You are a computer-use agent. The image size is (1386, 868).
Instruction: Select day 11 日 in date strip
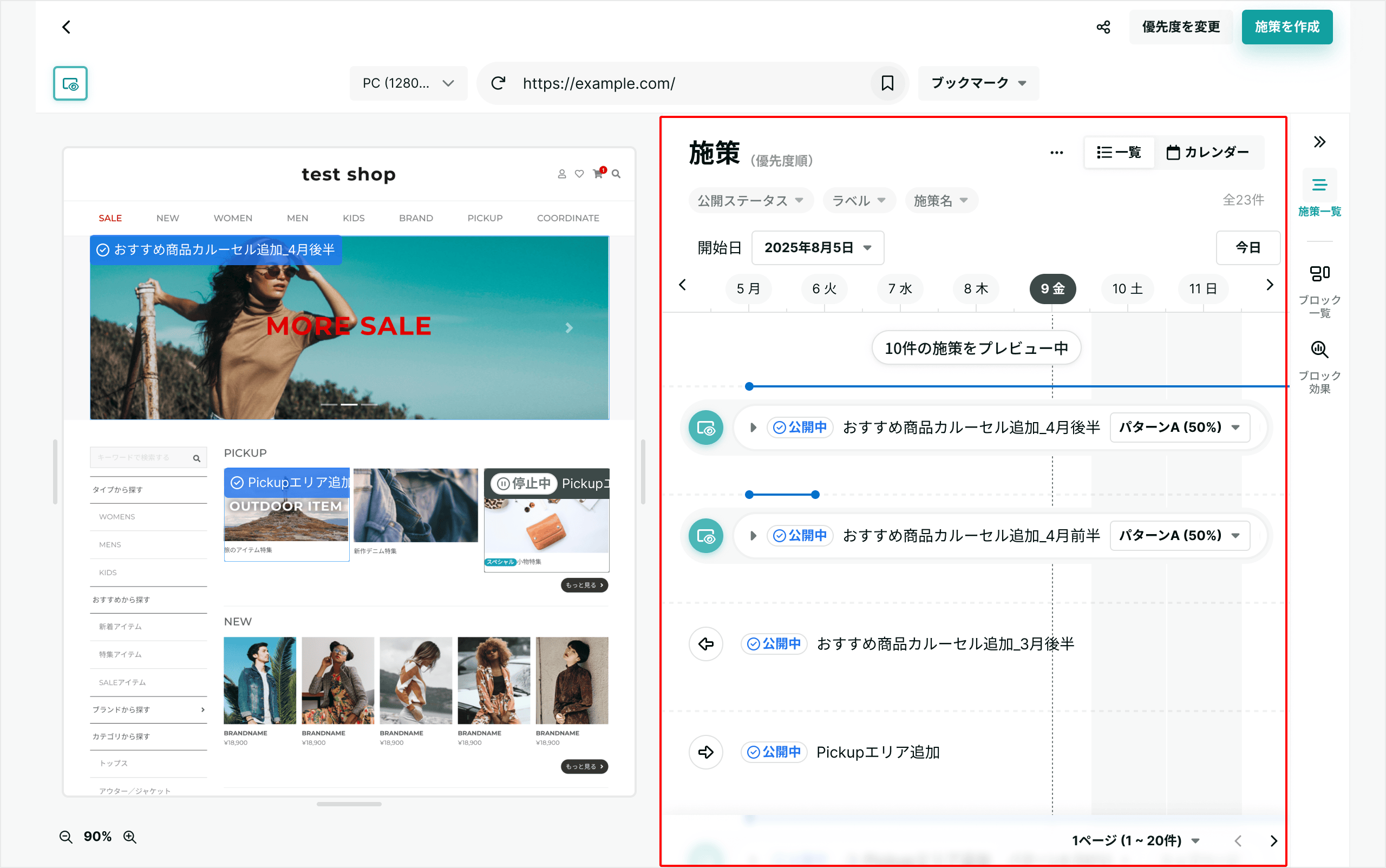click(x=1203, y=289)
